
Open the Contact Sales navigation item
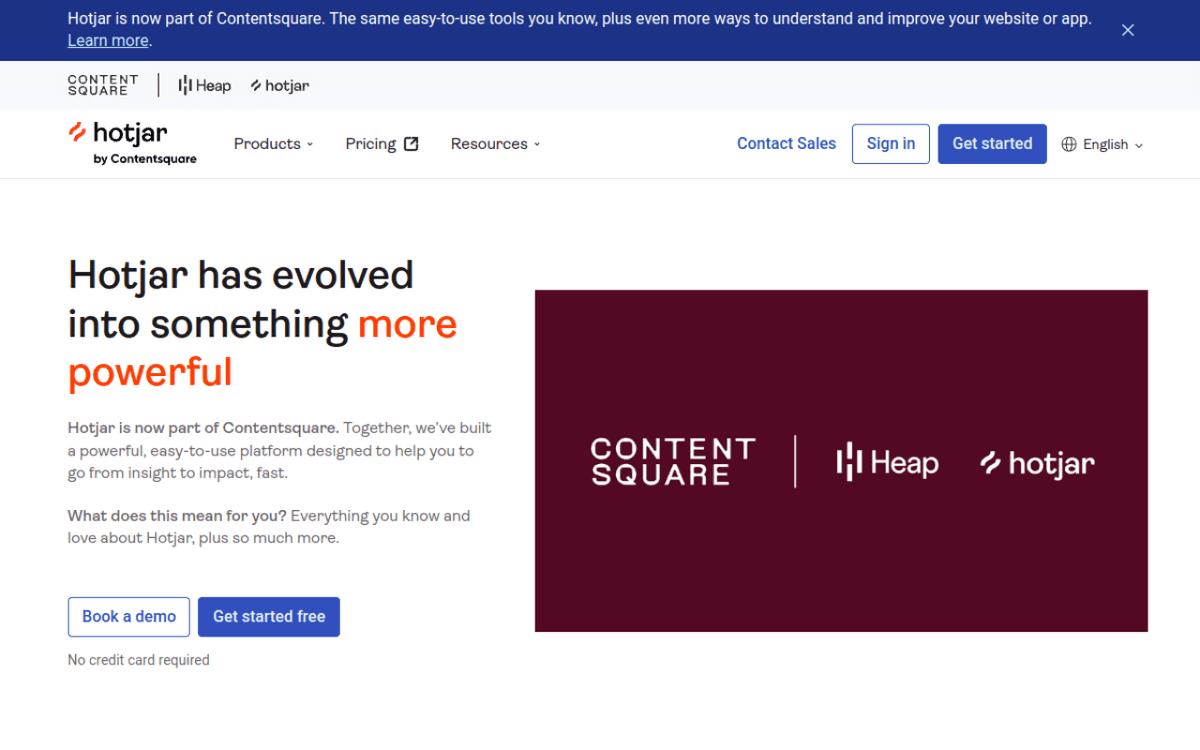786,143
